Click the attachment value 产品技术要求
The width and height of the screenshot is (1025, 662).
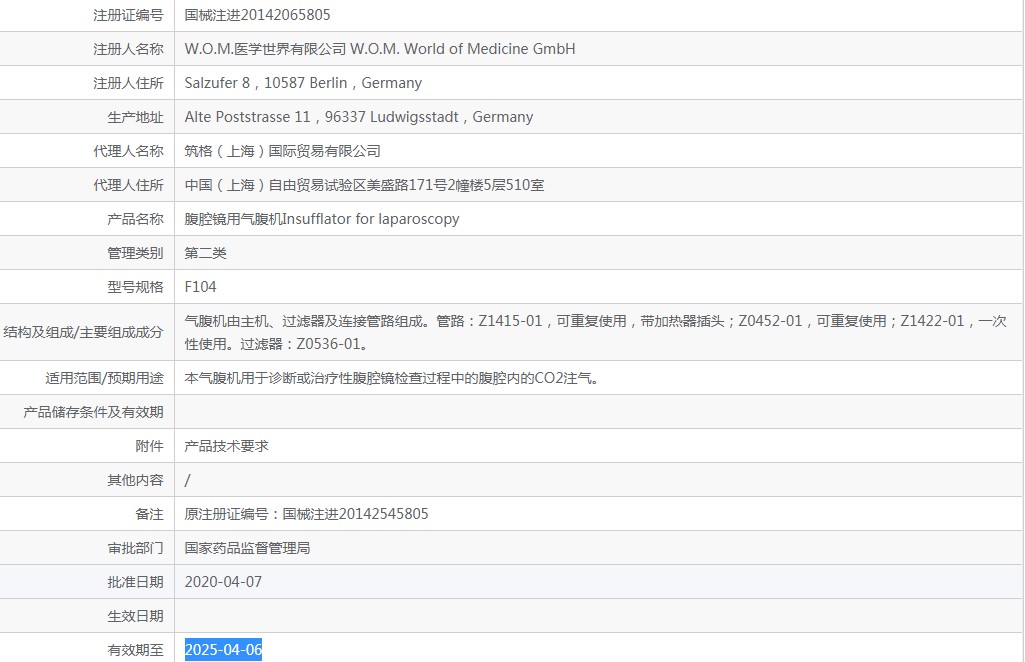click(226, 446)
